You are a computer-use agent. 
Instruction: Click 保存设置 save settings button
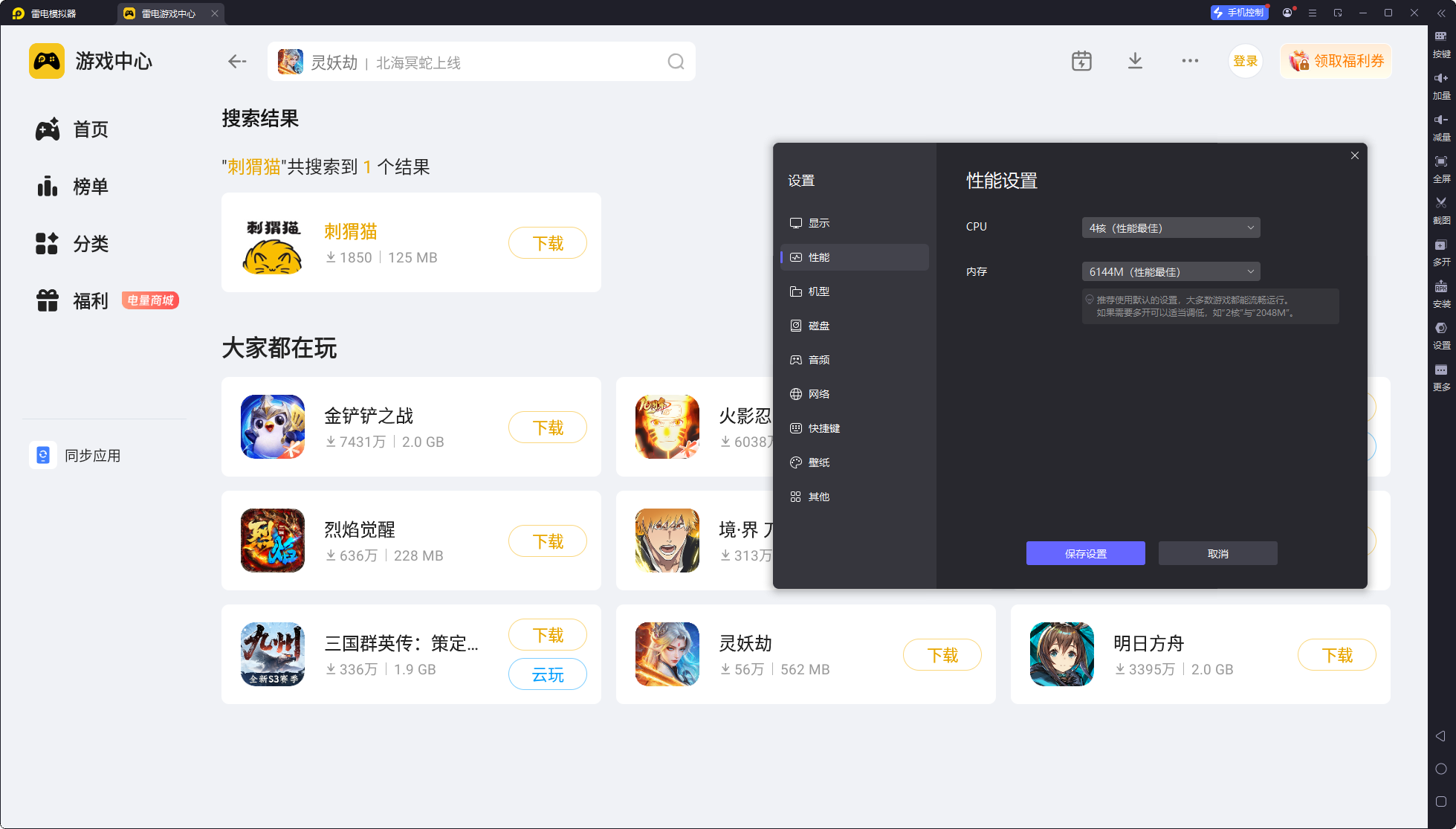click(1085, 553)
